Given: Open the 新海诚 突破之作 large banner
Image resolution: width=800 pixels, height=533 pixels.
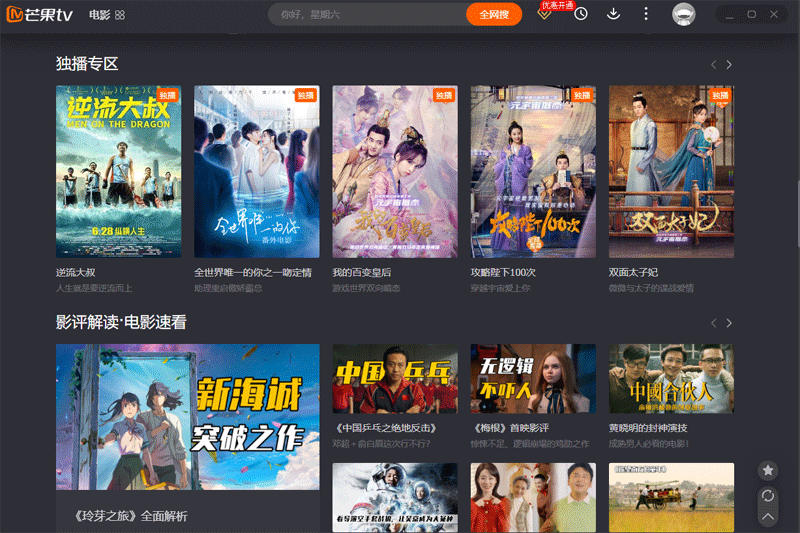Looking at the screenshot, I should pos(188,417).
